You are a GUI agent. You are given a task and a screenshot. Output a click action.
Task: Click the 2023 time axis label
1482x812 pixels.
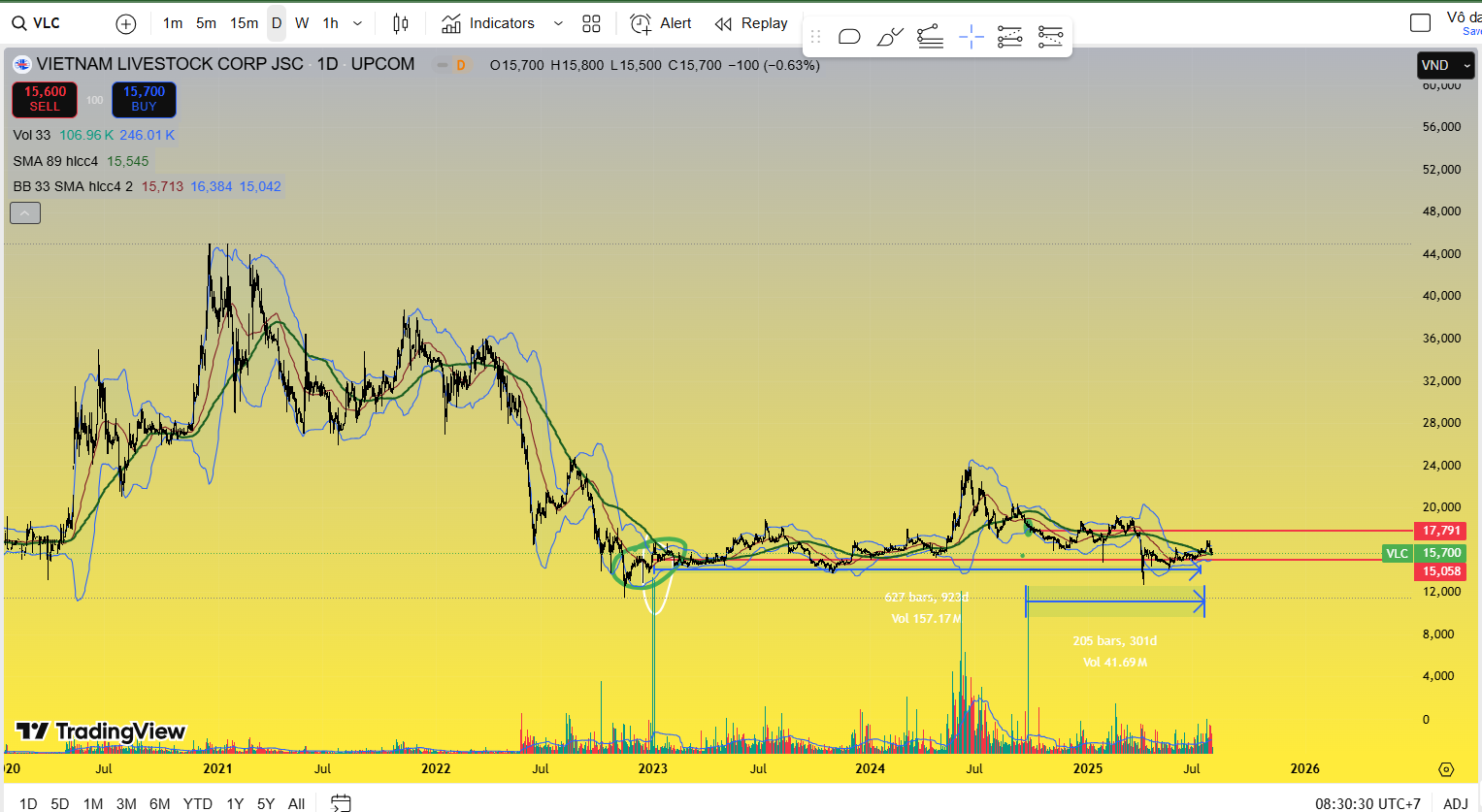tap(652, 768)
